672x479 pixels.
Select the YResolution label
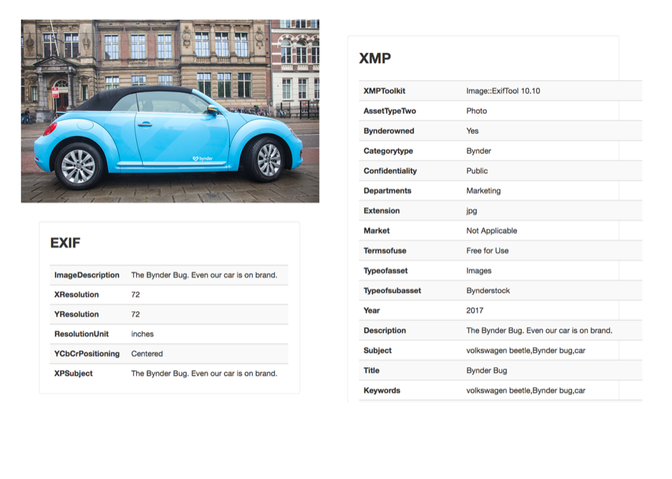pyautogui.click(x=76, y=314)
